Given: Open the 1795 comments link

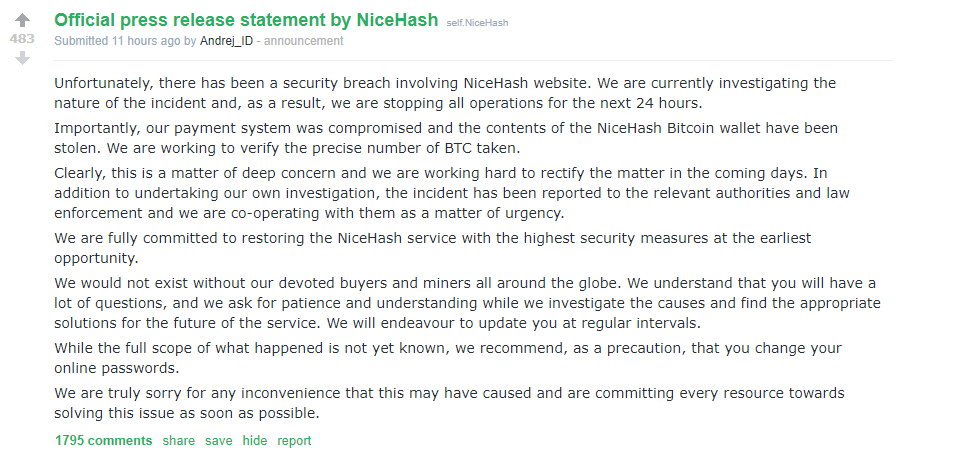Looking at the screenshot, I should (104, 440).
